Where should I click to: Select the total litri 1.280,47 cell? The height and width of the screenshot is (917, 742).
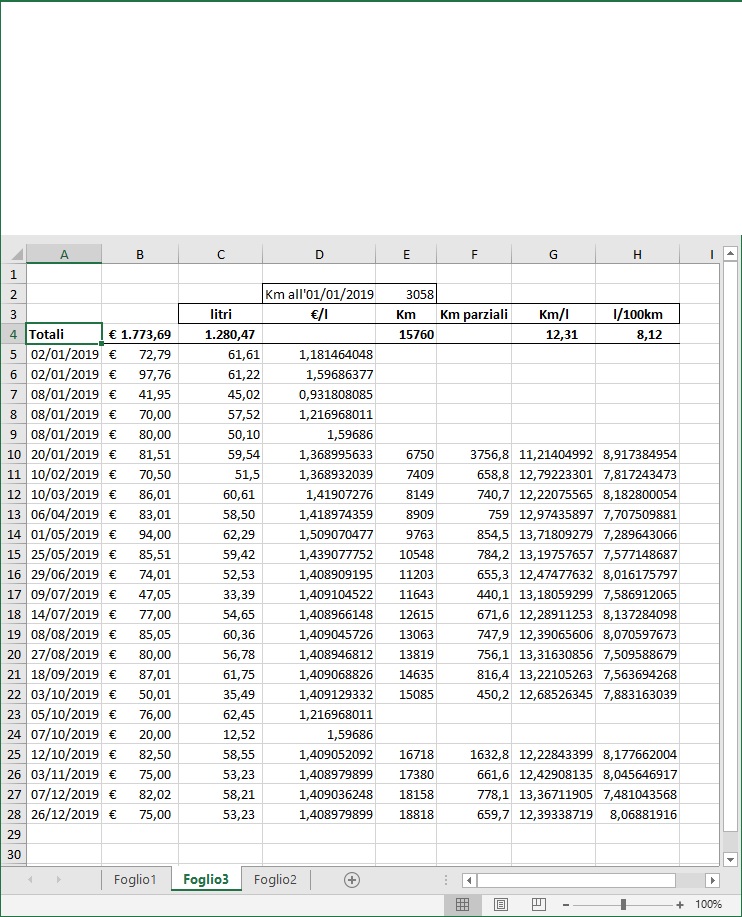pos(220,335)
